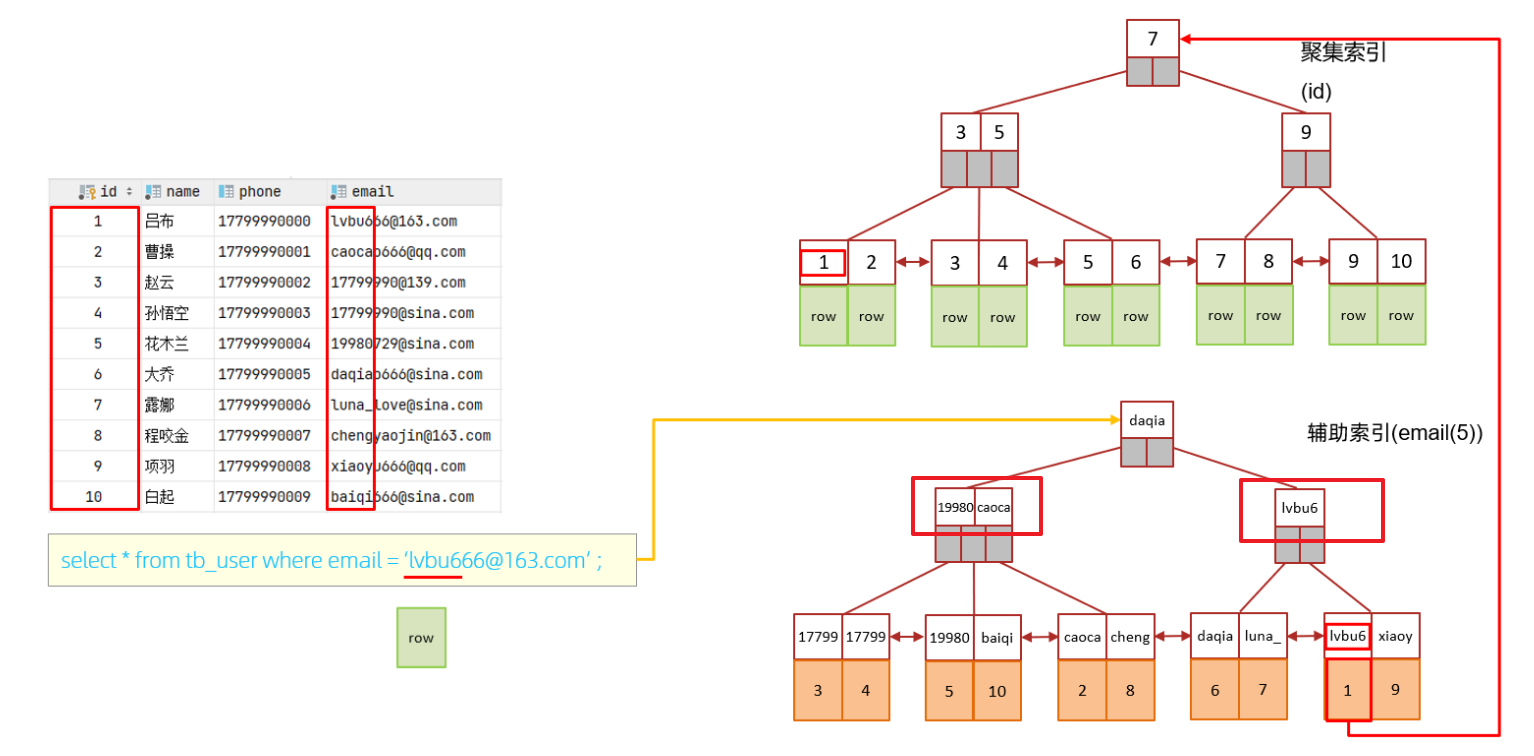Click root node 7 of the clustered index tree
1534x756 pixels.
(1153, 39)
